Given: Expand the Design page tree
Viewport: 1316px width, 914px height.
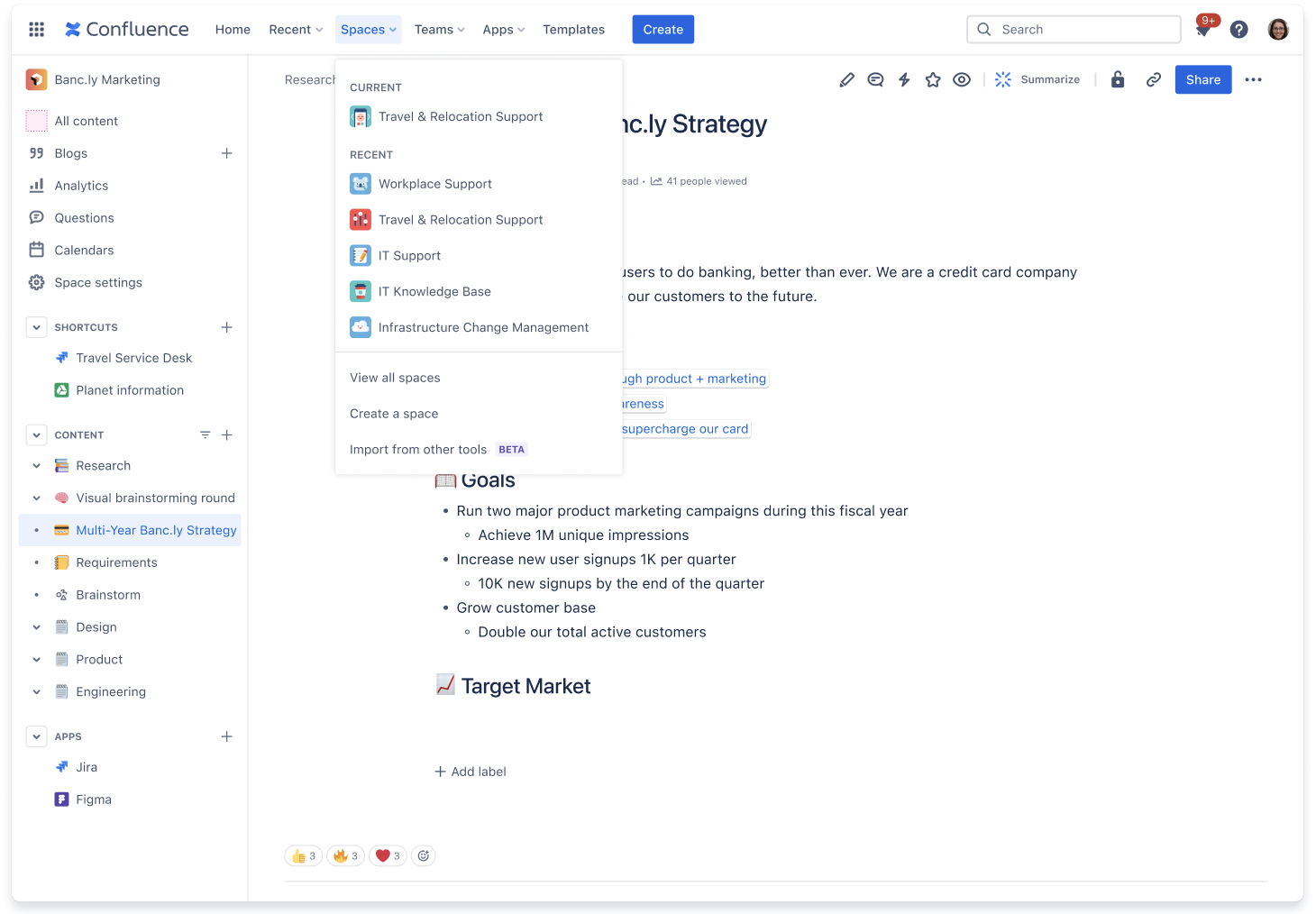Looking at the screenshot, I should point(37,627).
